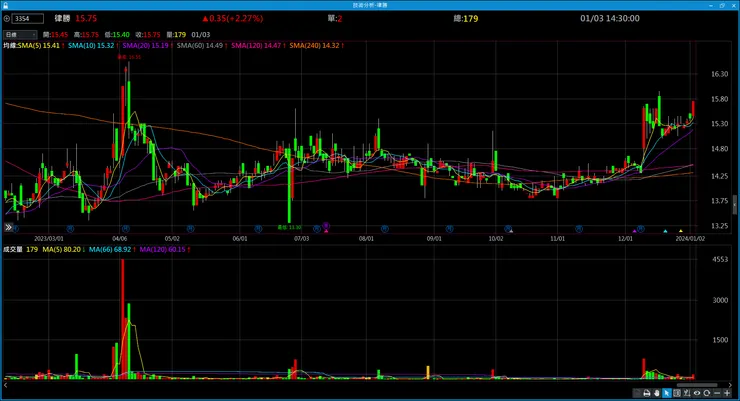Expand the double-chevron panel button
740x401 pixels.
click(8, 227)
